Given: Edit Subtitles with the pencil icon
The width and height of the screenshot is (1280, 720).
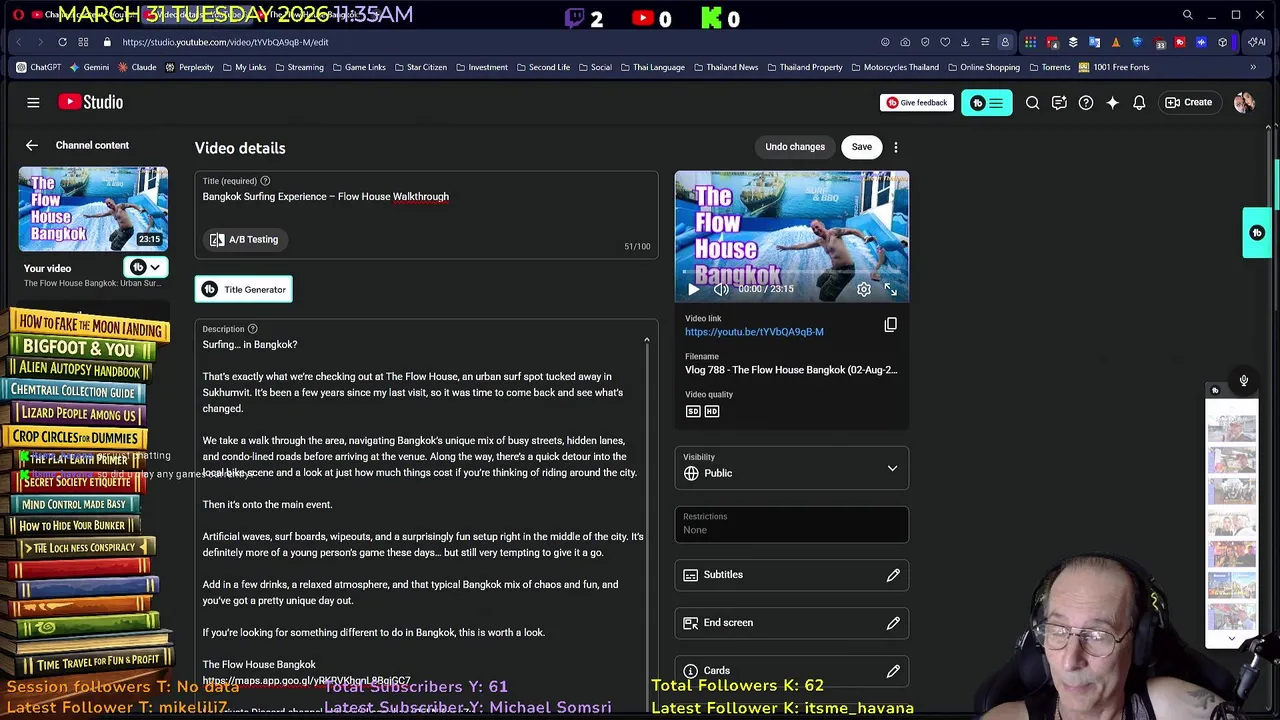Looking at the screenshot, I should pyautogui.click(x=893, y=575).
